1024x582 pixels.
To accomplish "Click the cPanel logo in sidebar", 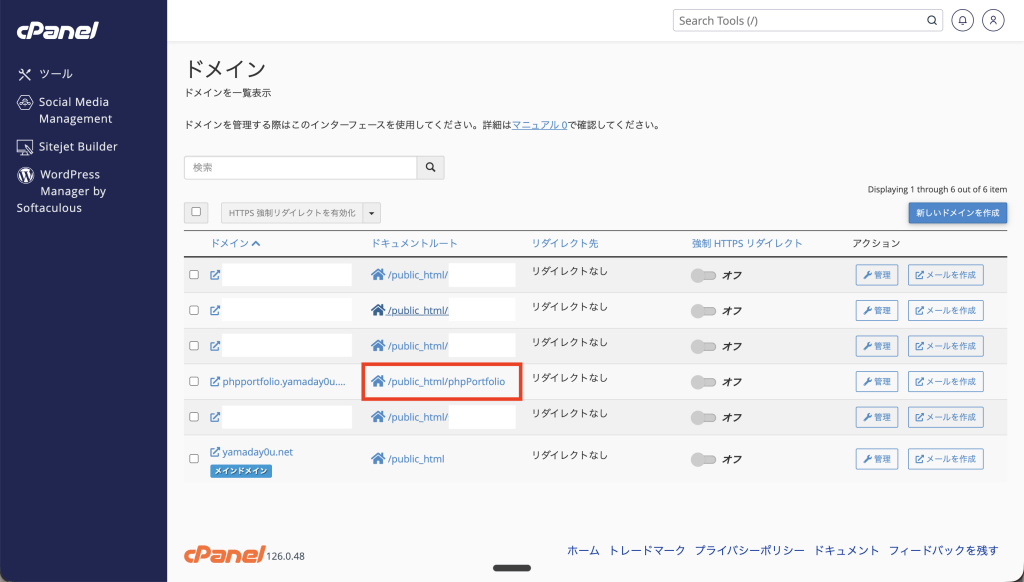I will (57, 30).
